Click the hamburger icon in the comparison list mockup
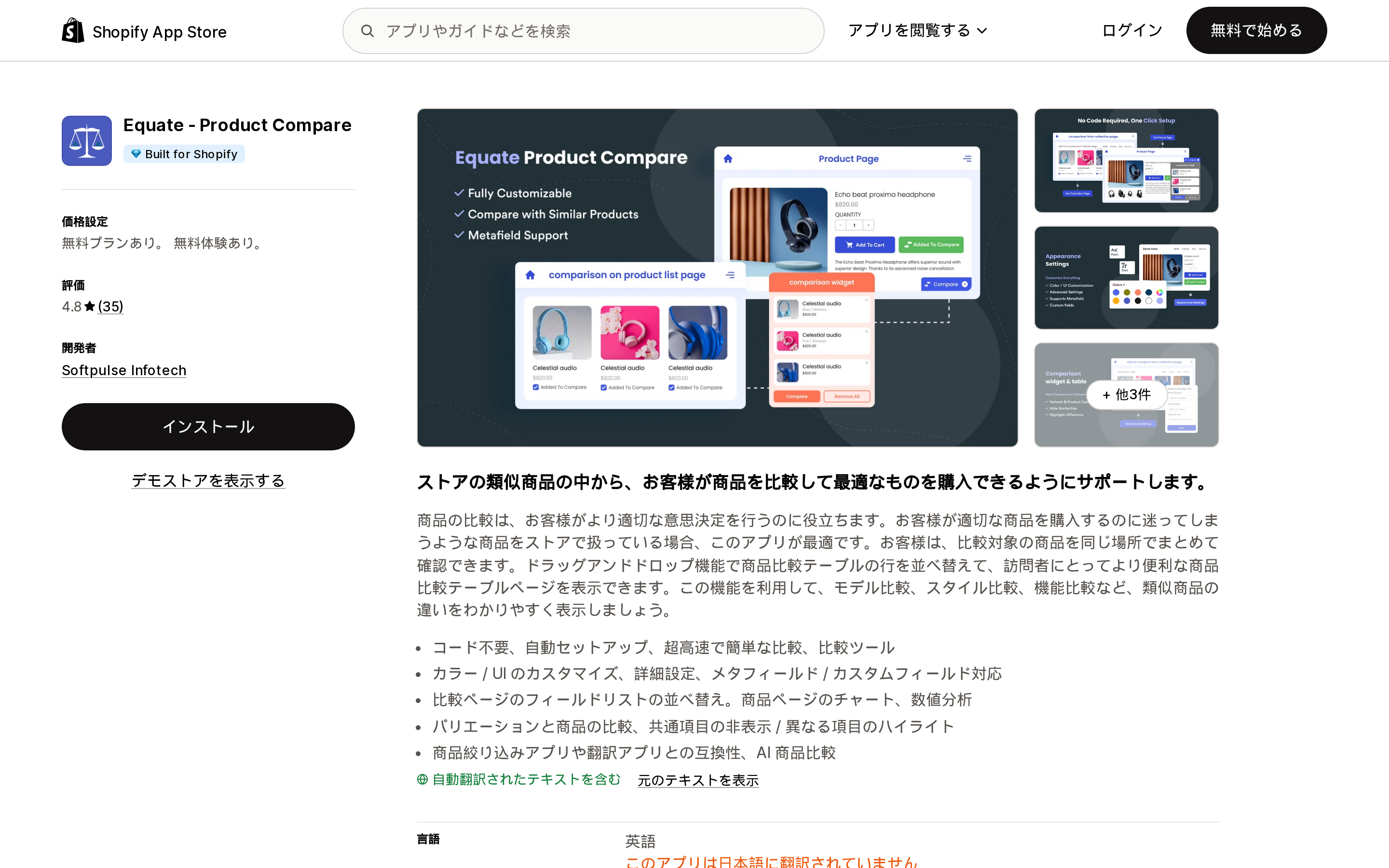Image resolution: width=1389 pixels, height=868 pixels. tap(730, 275)
